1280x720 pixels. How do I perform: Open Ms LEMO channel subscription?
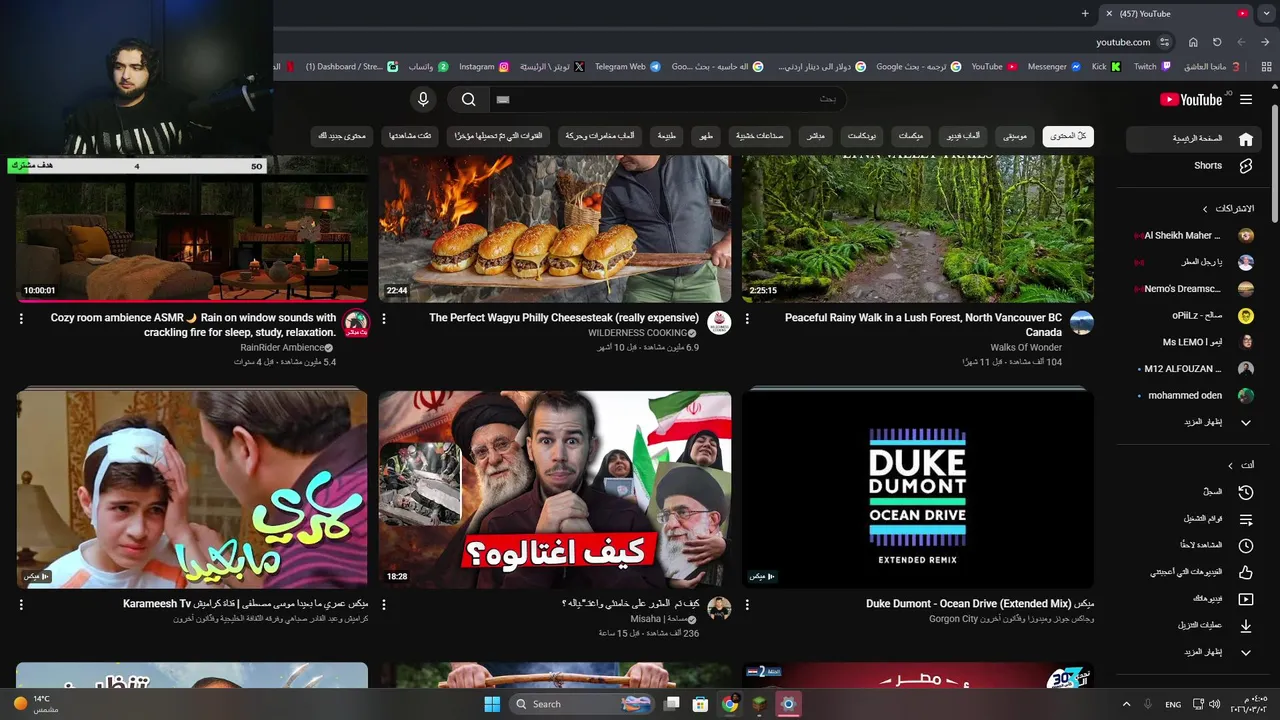pyautogui.click(x=1193, y=342)
